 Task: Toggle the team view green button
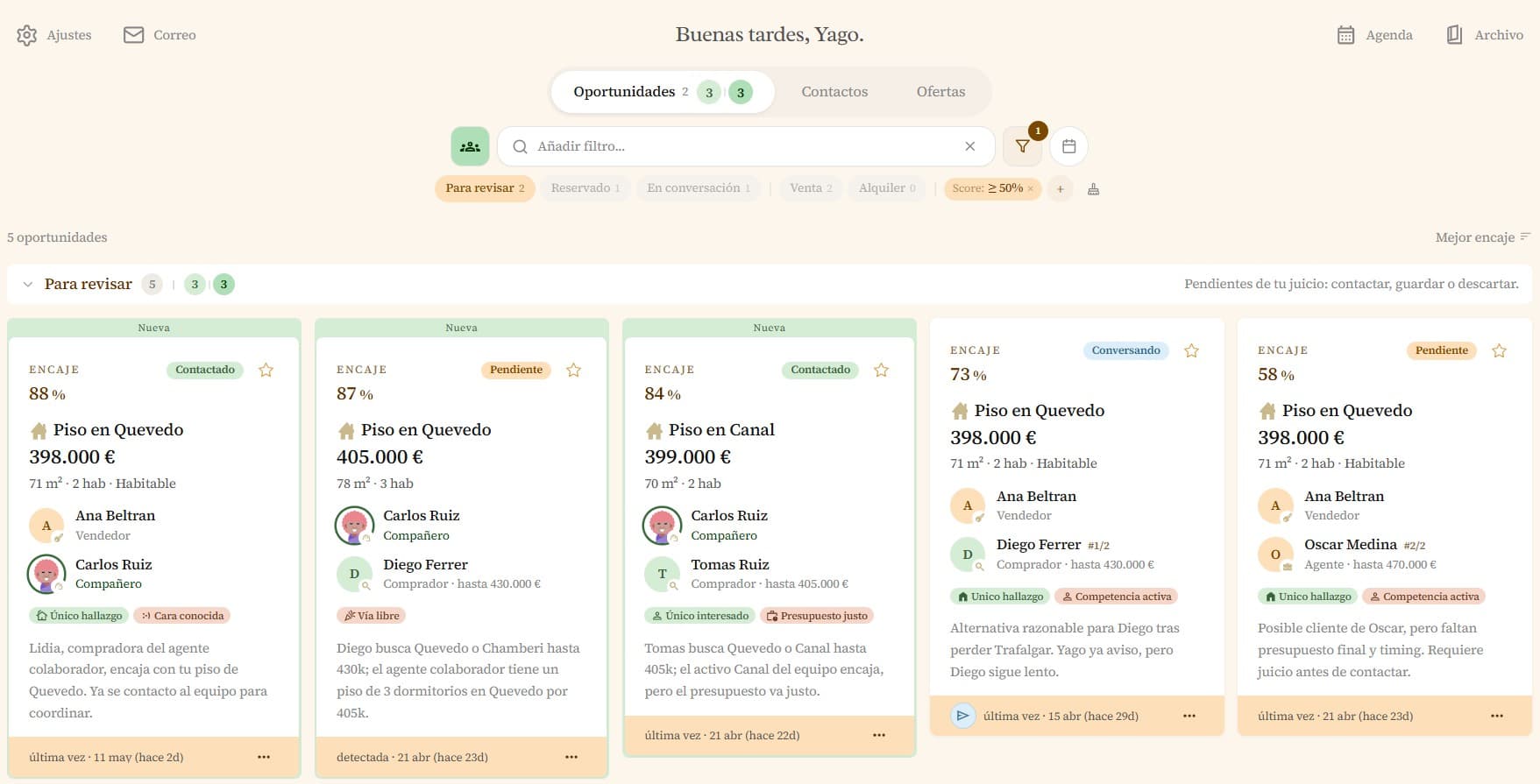(470, 146)
